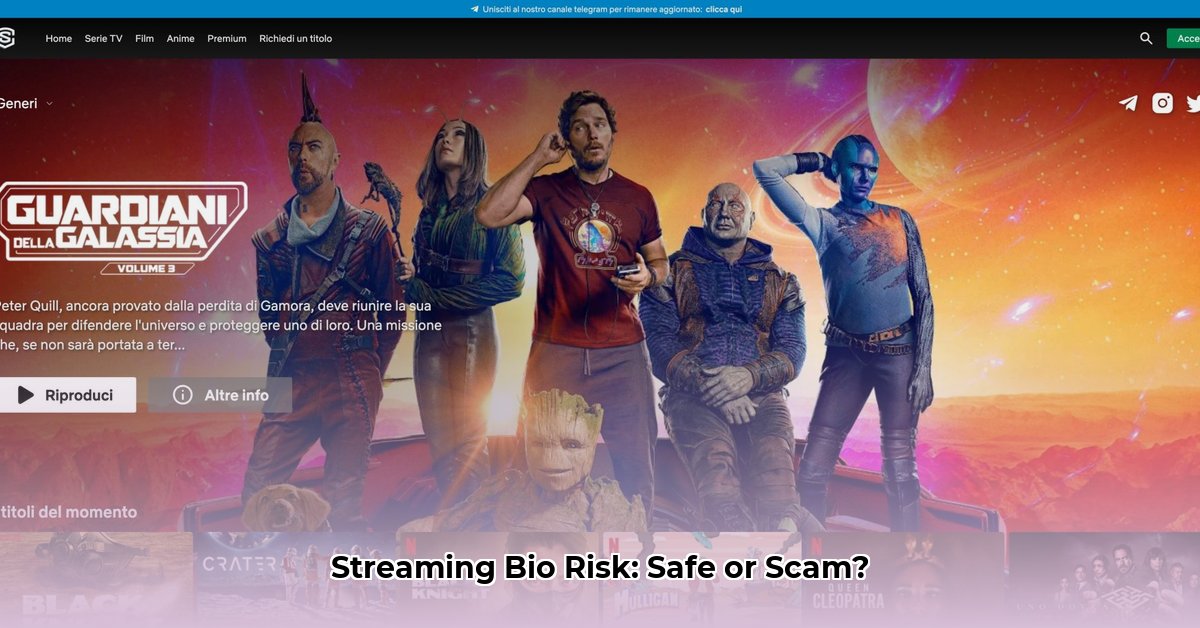The image size is (1200, 628).
Task: Click the green Accedi button
Action: 1186,38
